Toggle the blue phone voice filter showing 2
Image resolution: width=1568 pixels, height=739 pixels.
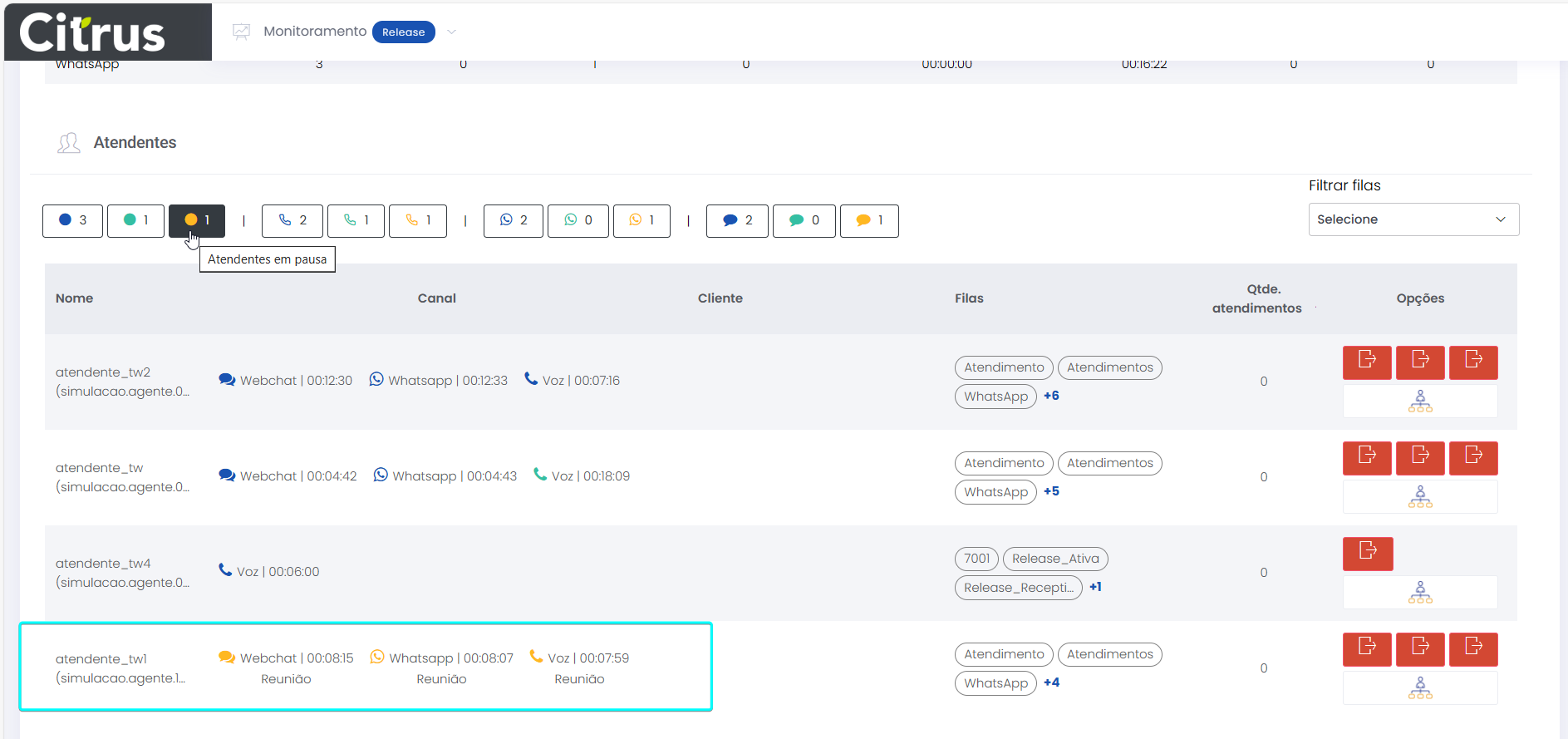click(x=292, y=220)
